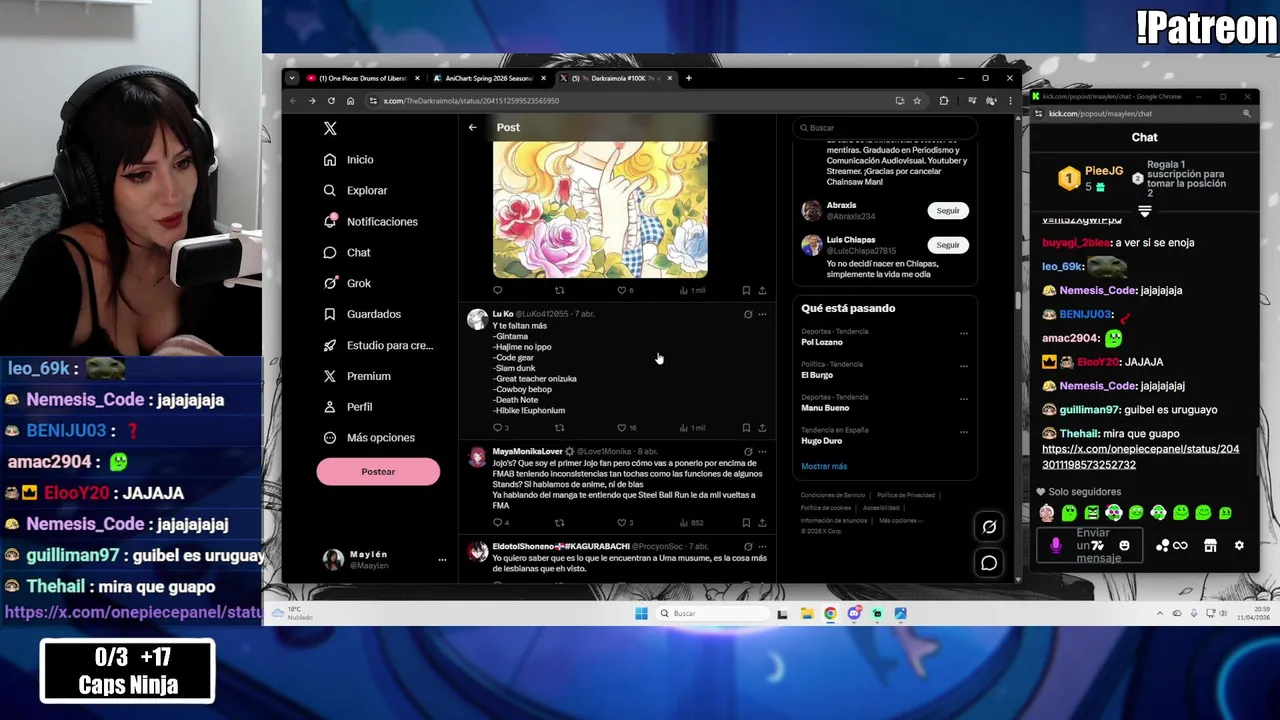Open Perfil in X sidebar

click(348, 407)
